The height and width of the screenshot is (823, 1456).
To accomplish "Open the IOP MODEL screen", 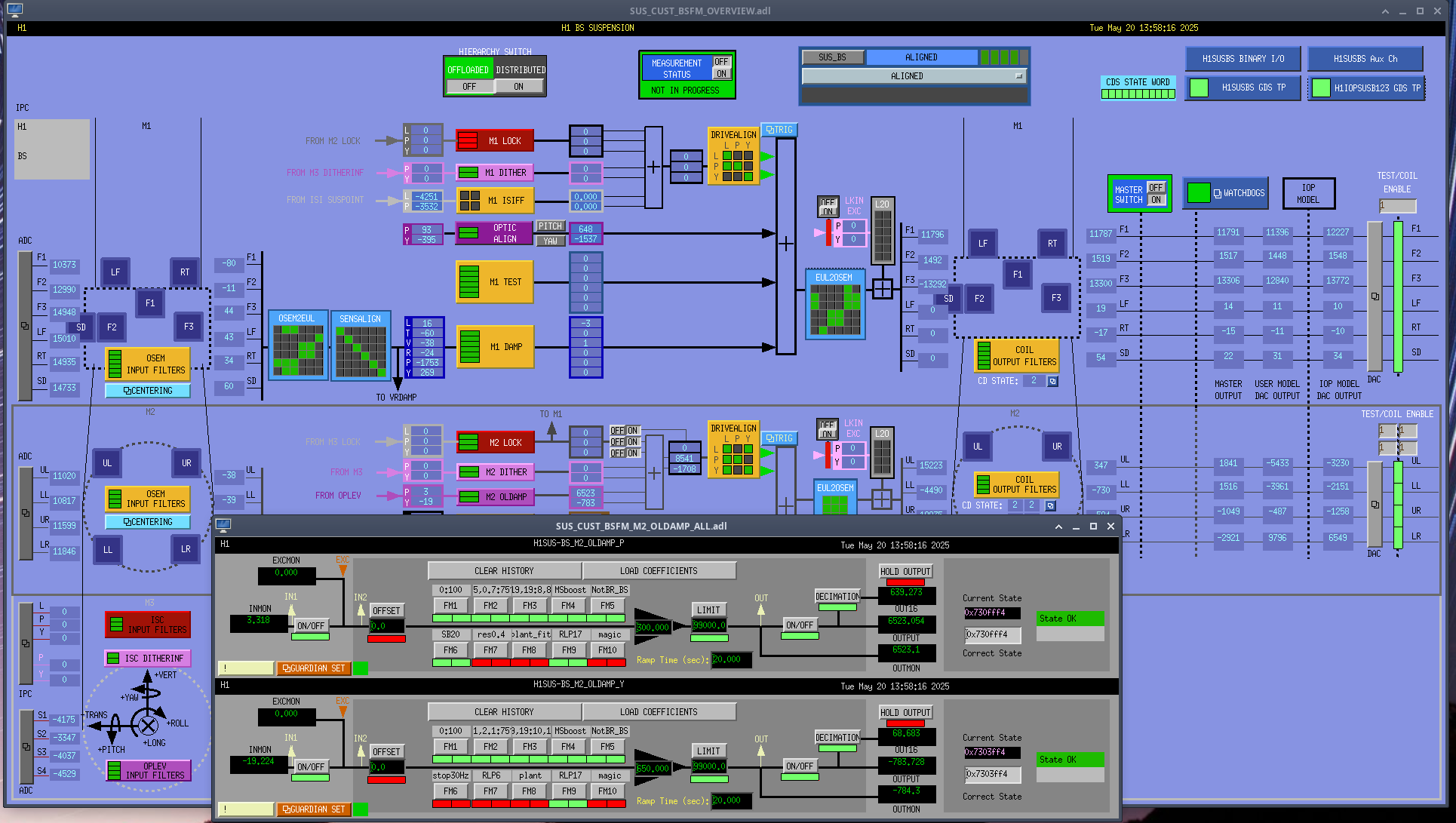I will (1308, 193).
